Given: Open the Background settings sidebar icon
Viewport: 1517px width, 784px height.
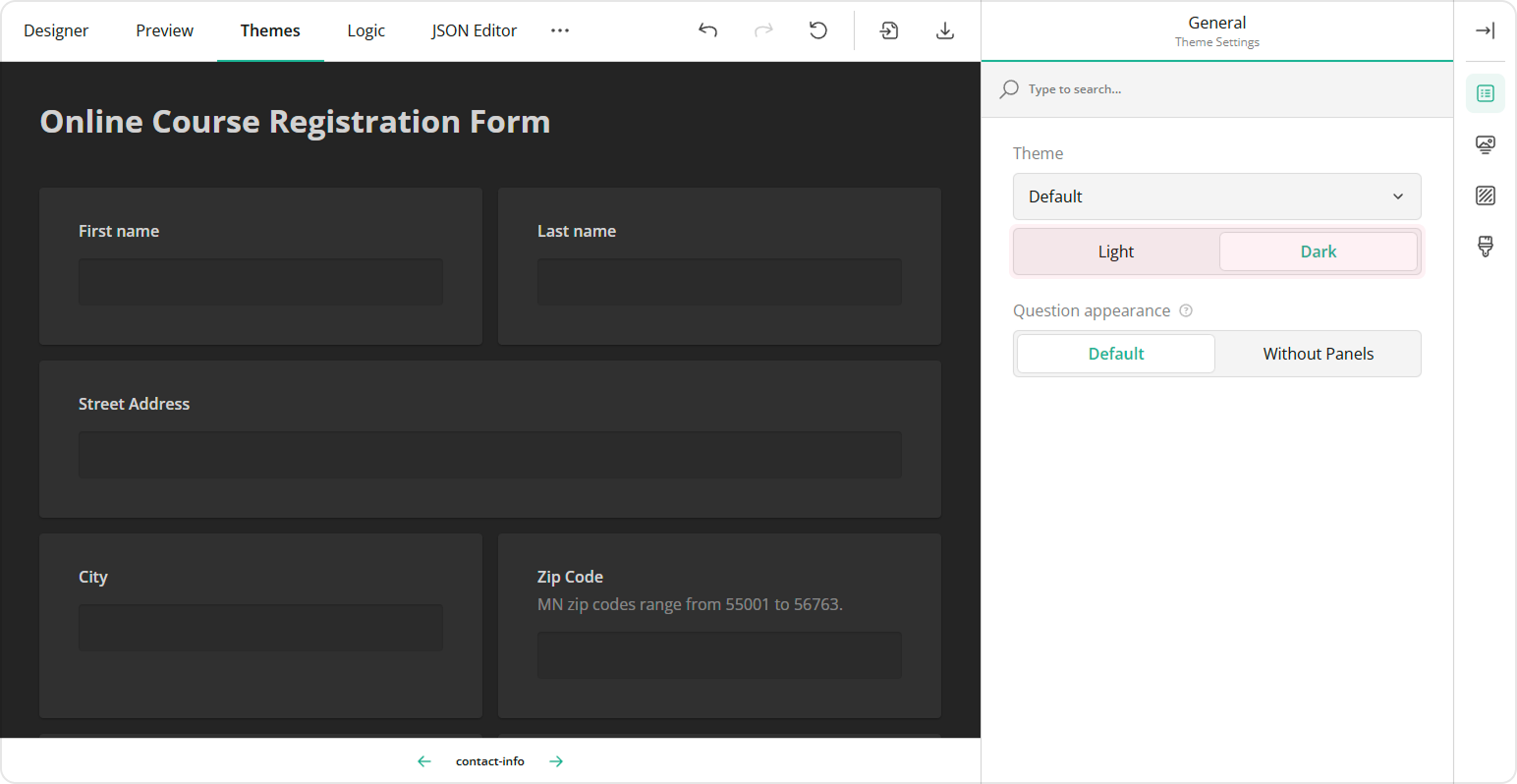Looking at the screenshot, I should (x=1485, y=196).
